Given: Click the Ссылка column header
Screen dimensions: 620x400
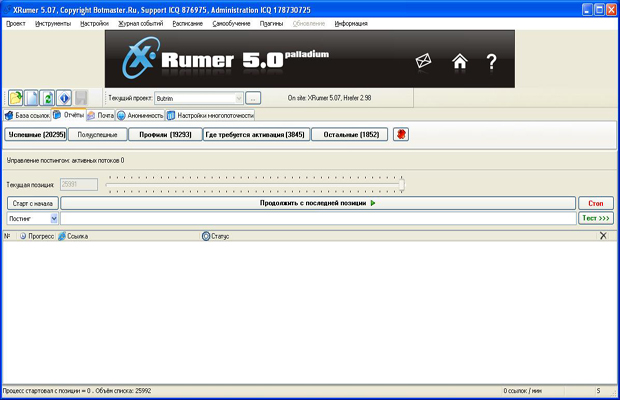Looking at the screenshot, I should (73, 236).
